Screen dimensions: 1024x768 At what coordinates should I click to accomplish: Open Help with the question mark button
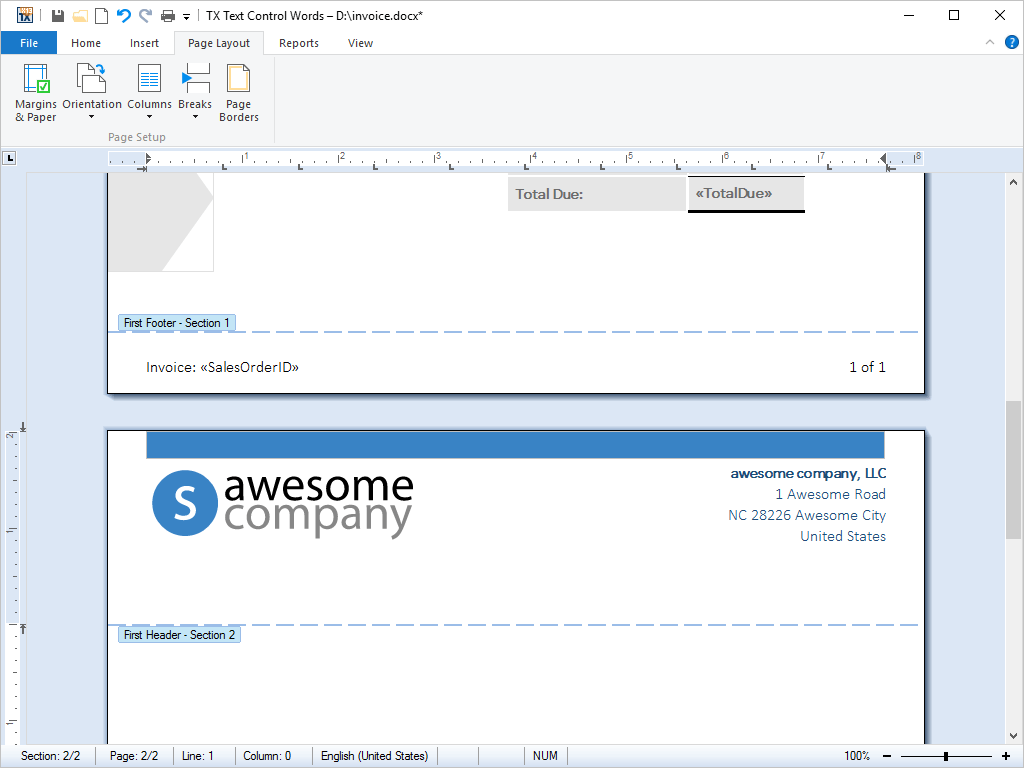pos(1011,42)
